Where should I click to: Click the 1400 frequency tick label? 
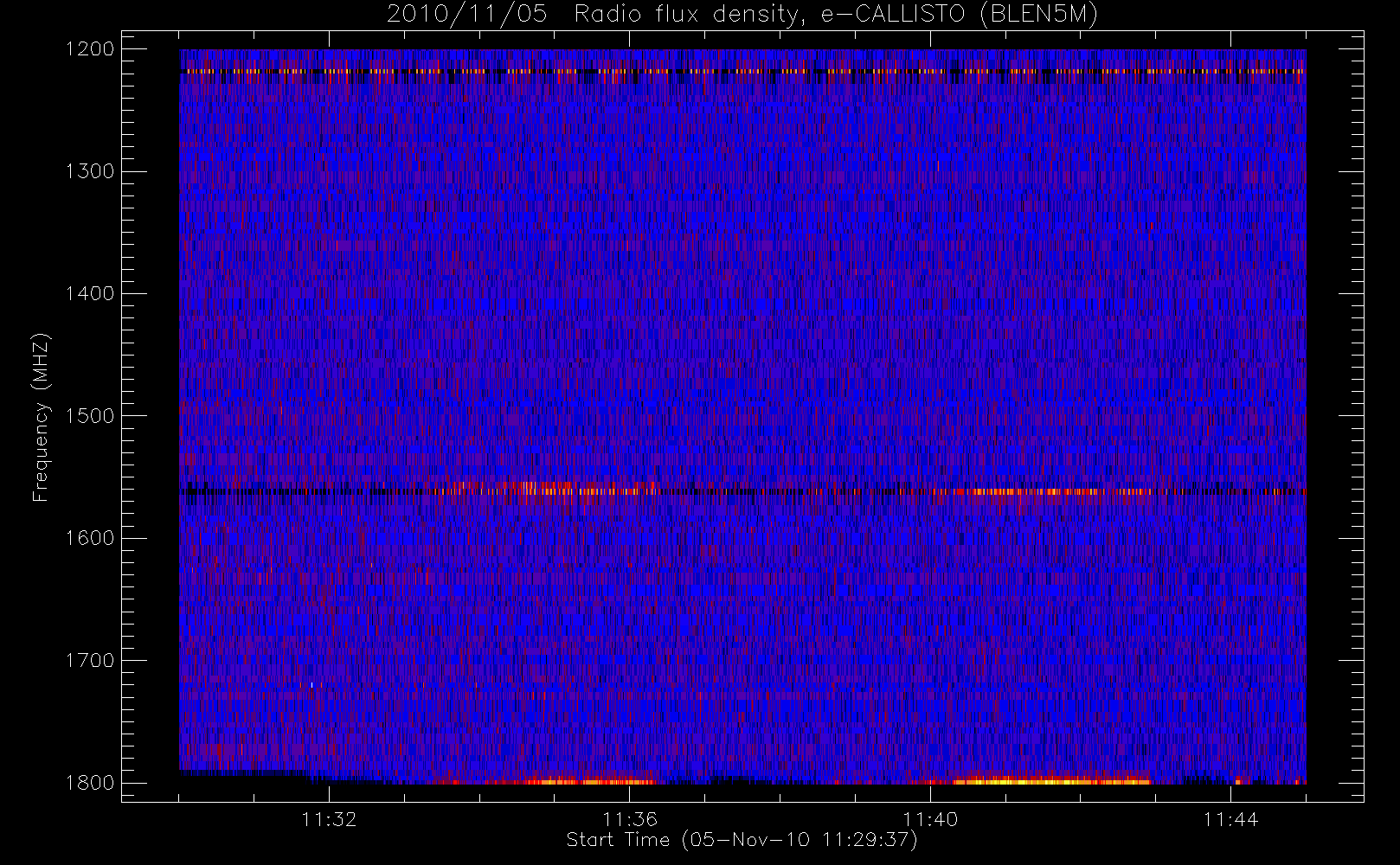click(x=89, y=293)
